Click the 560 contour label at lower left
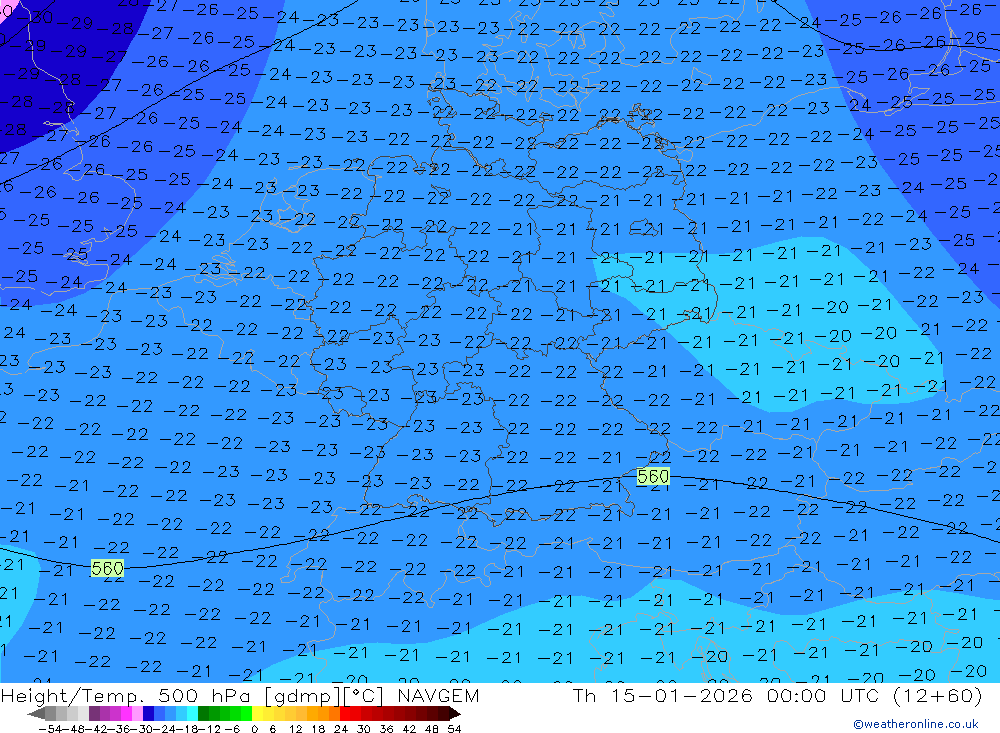 [x=107, y=568]
